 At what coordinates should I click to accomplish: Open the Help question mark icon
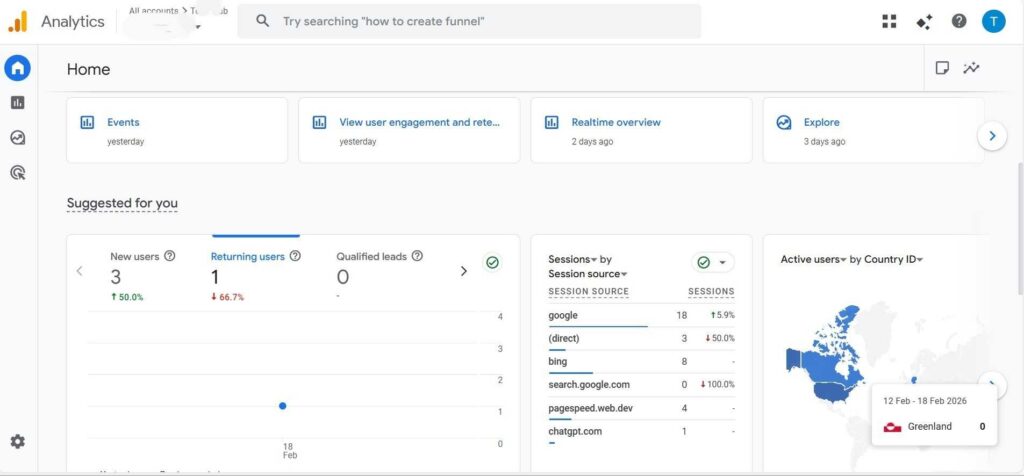coord(959,21)
